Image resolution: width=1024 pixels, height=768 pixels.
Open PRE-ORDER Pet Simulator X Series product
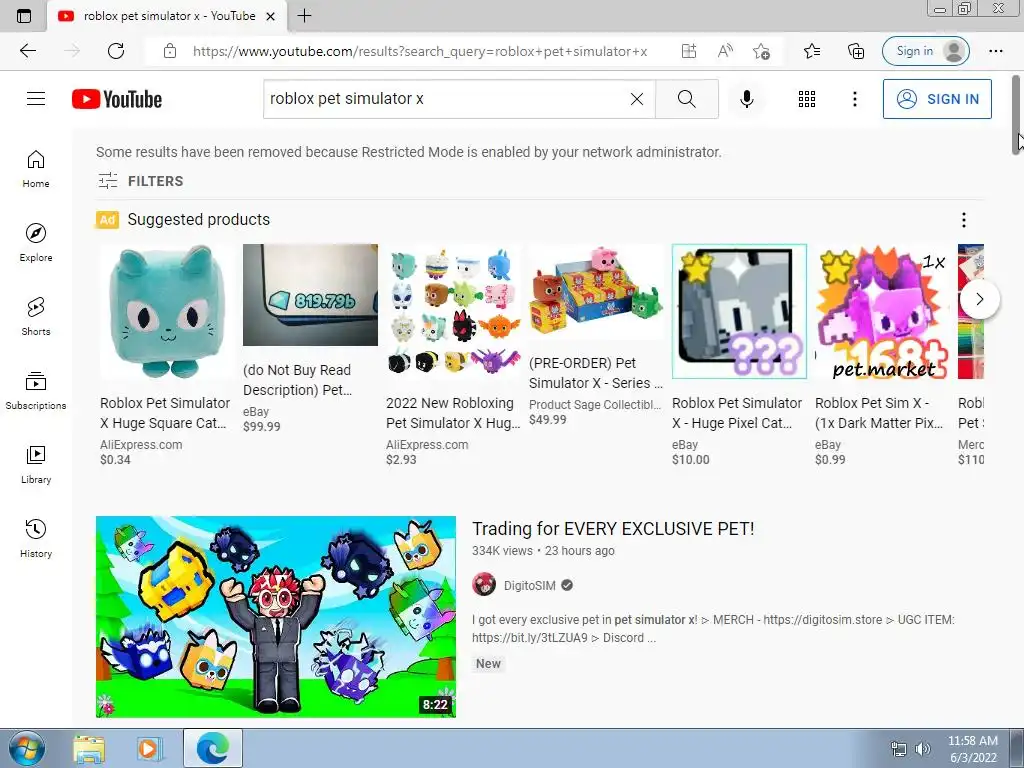(x=596, y=373)
